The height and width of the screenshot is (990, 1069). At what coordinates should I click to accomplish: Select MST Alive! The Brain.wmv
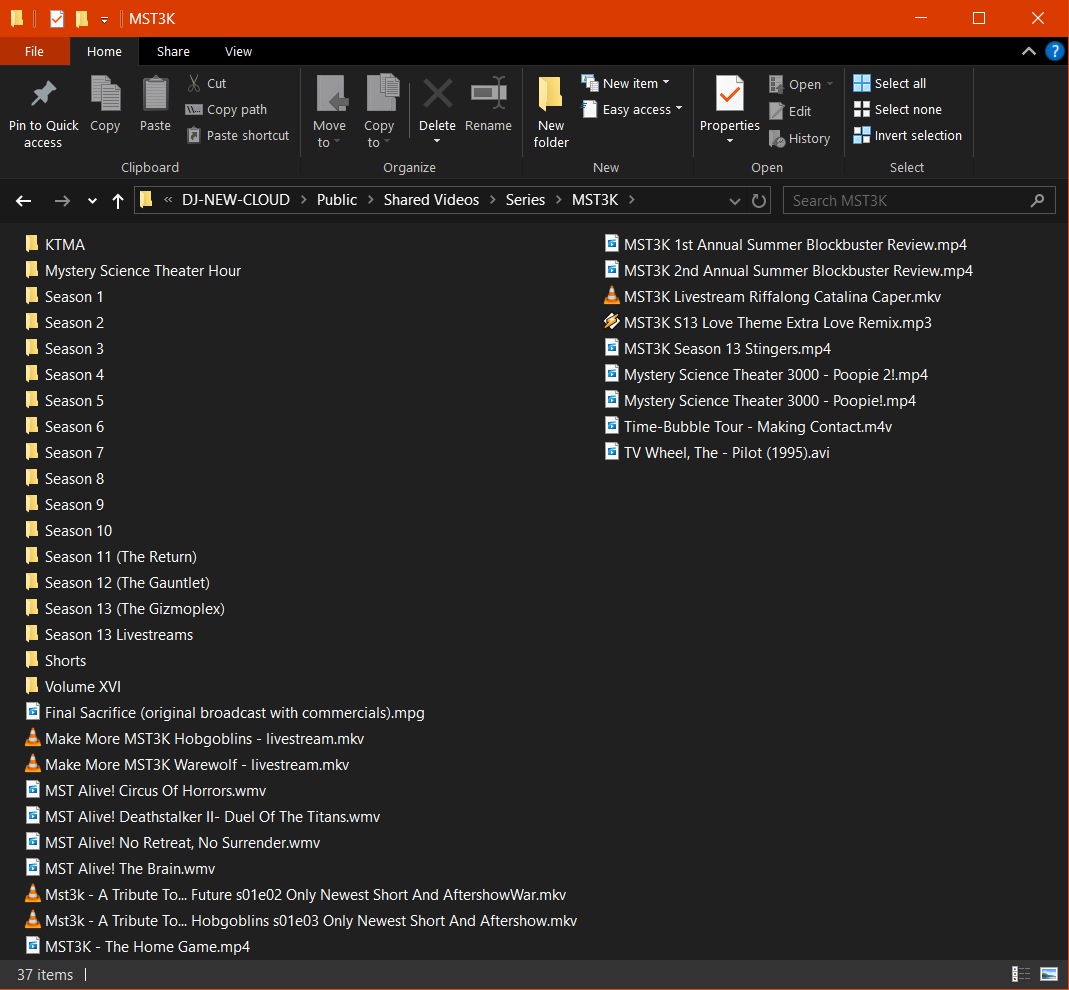[x=120, y=868]
